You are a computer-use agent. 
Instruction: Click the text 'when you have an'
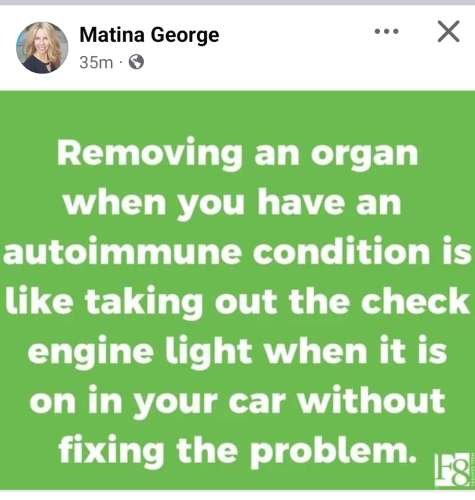[232, 203]
